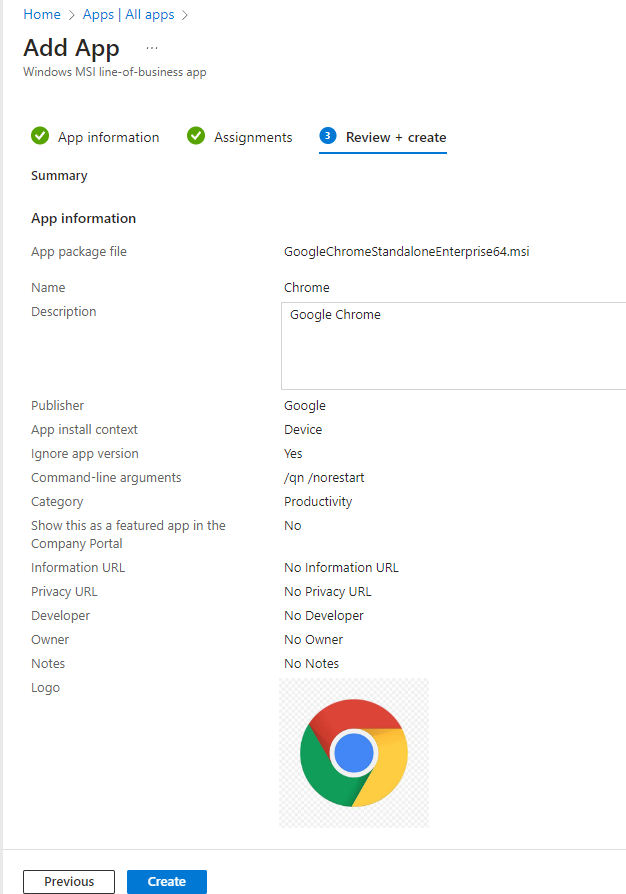The width and height of the screenshot is (626, 894).
Task: Switch to the App information tab
Action: [108, 137]
